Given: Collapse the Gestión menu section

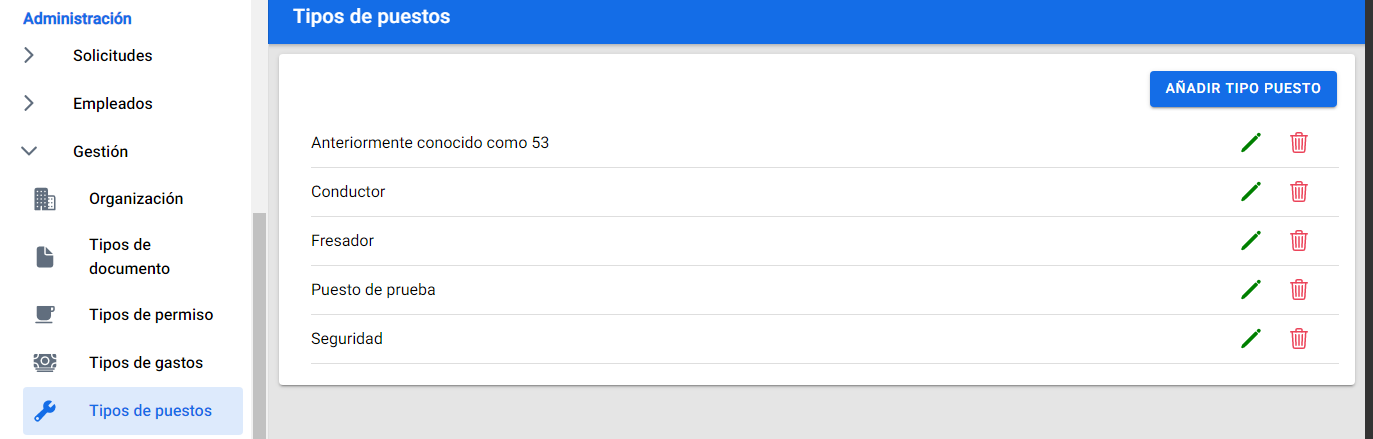Looking at the screenshot, I should (x=100, y=152).
